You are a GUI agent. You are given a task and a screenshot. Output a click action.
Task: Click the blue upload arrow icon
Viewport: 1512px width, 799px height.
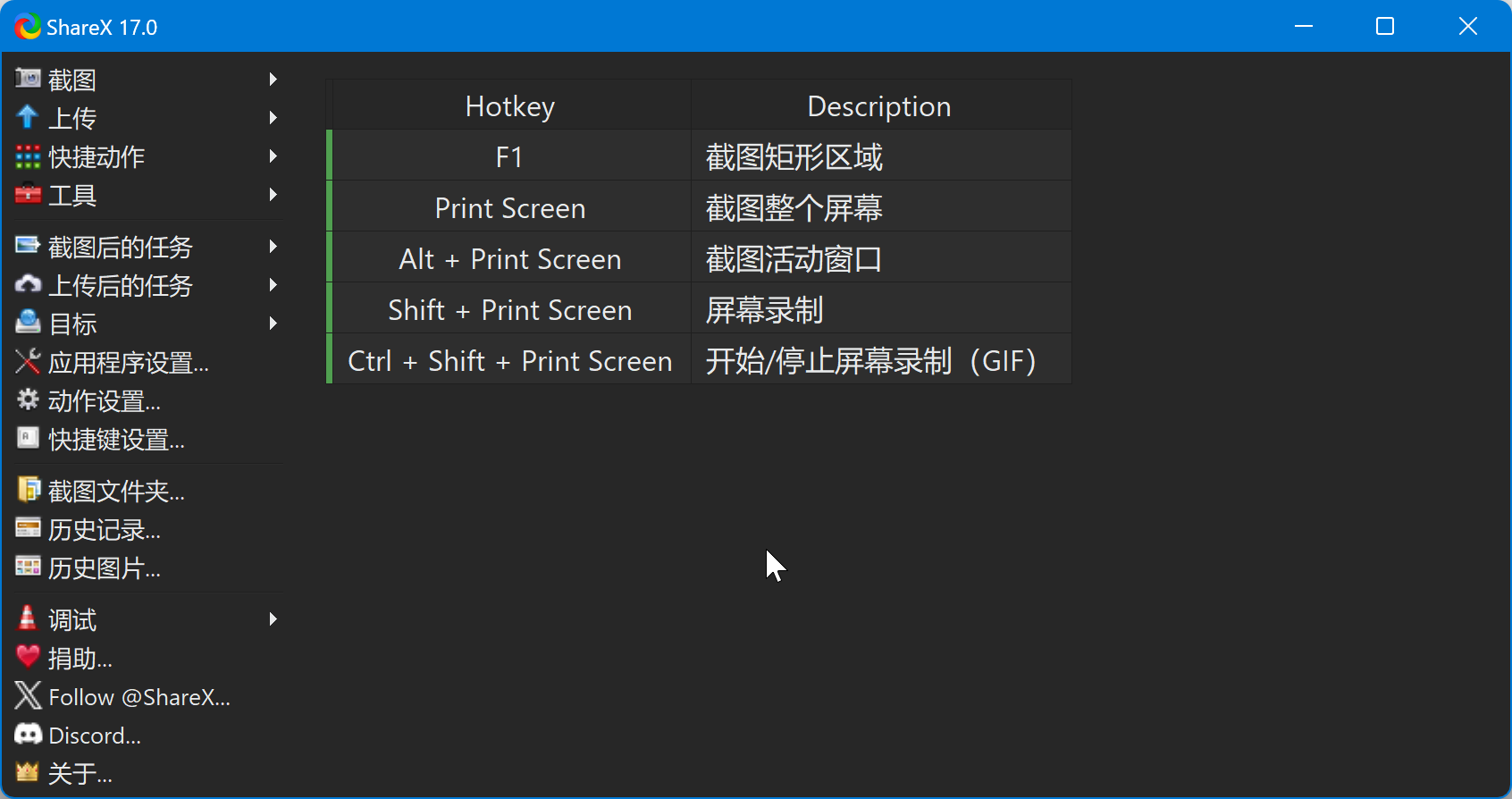(x=28, y=117)
